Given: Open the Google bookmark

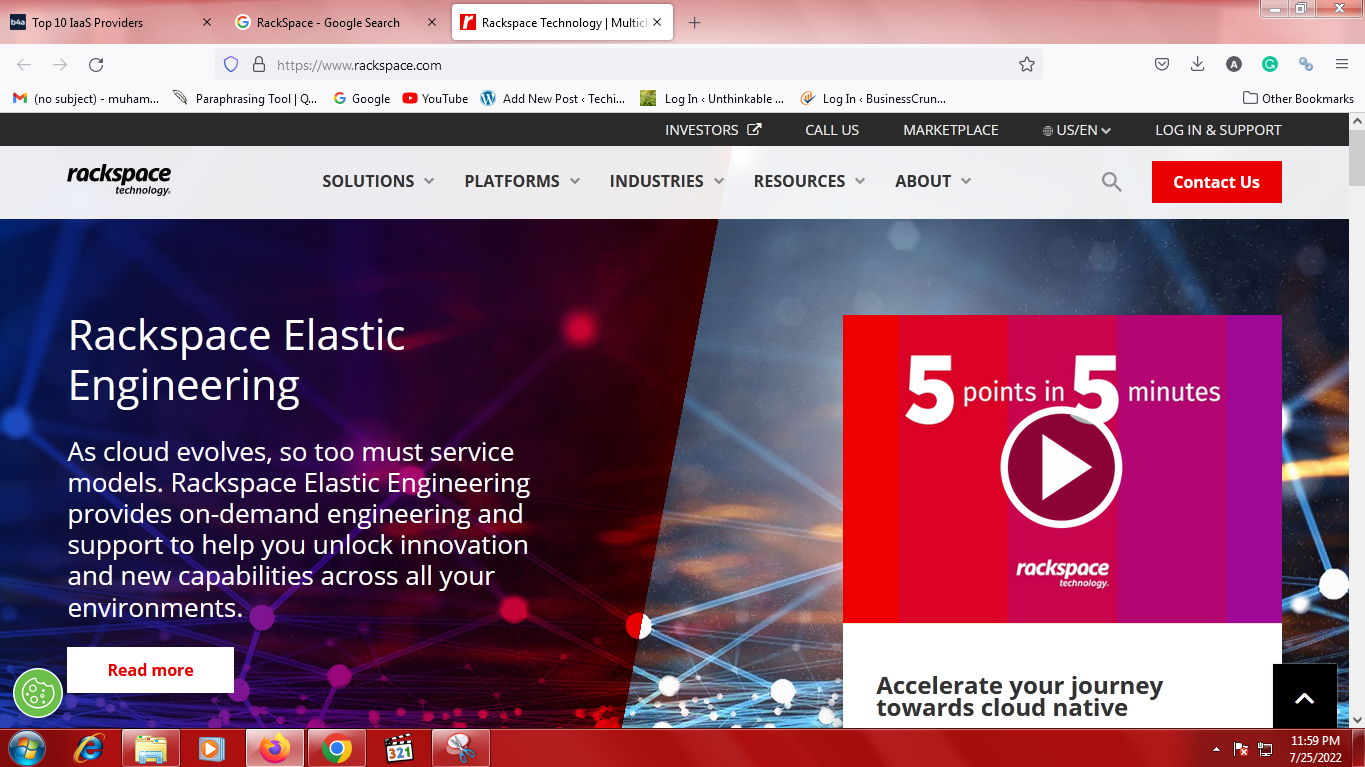Looking at the screenshot, I should (361, 98).
